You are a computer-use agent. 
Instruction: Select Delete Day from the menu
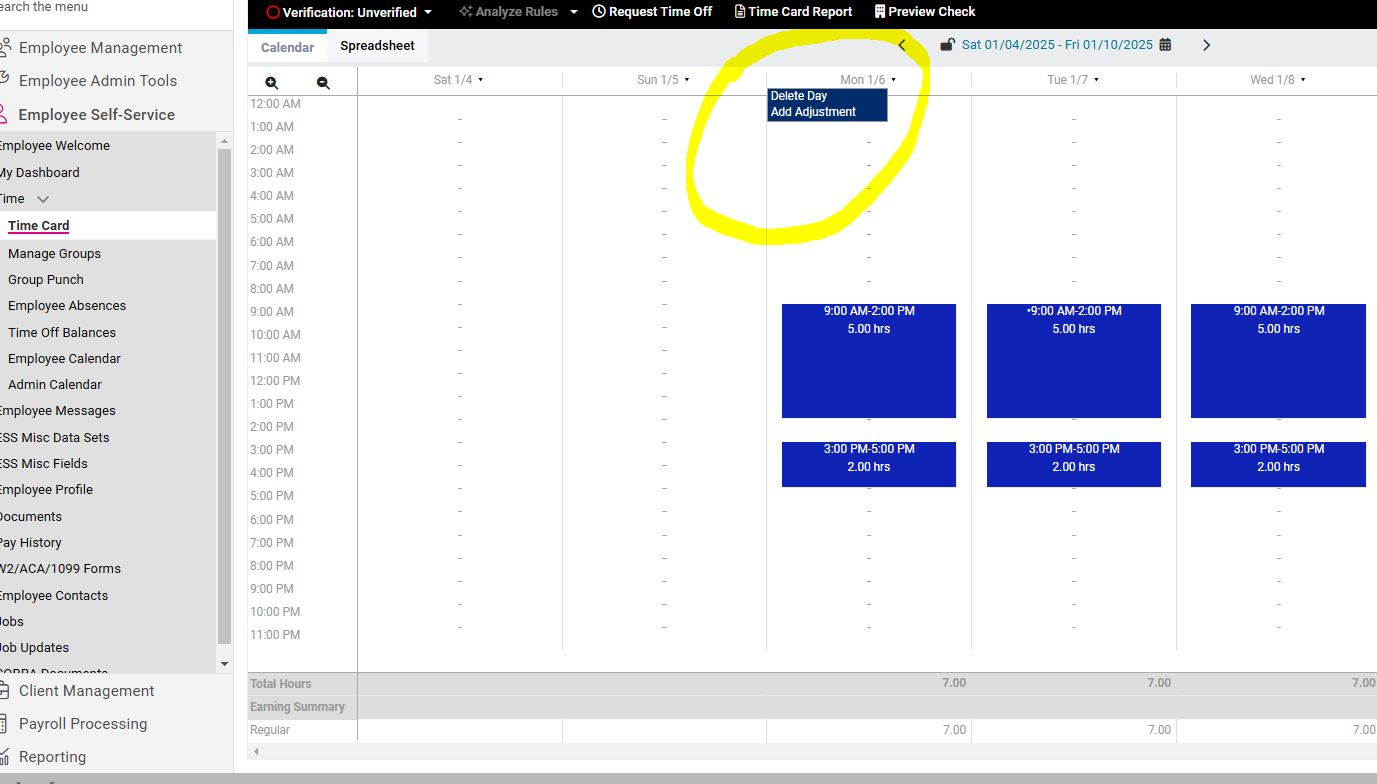click(799, 96)
